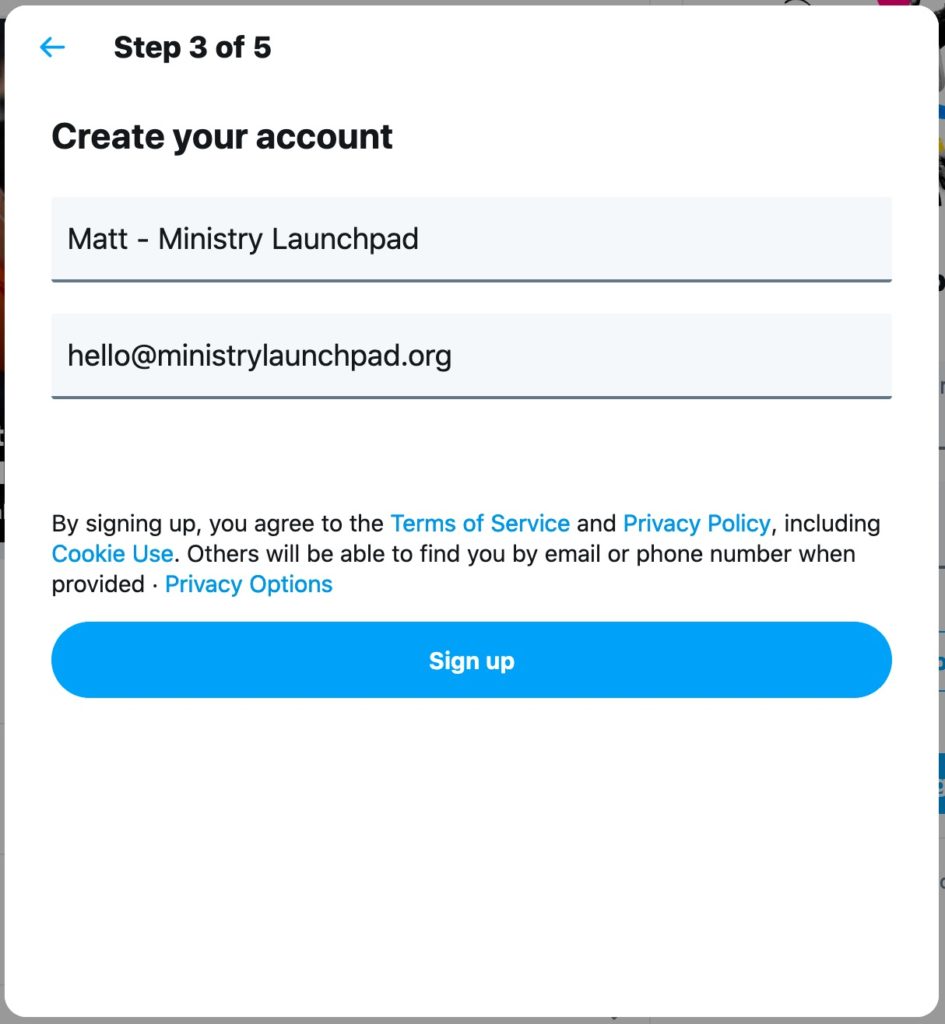Open the Privacy Options link
945x1024 pixels.
coord(249,584)
